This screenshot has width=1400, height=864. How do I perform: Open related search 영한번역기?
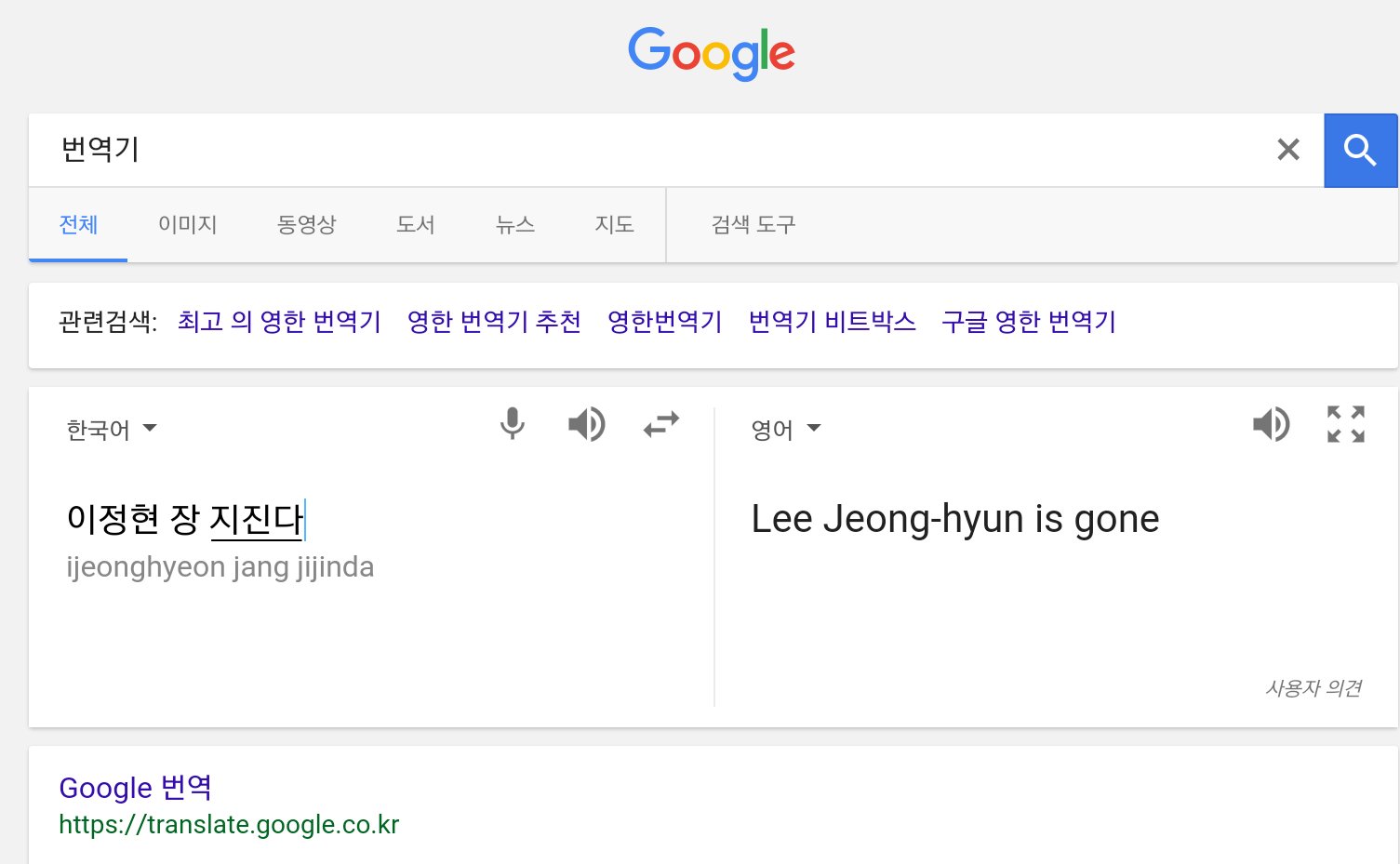[664, 322]
